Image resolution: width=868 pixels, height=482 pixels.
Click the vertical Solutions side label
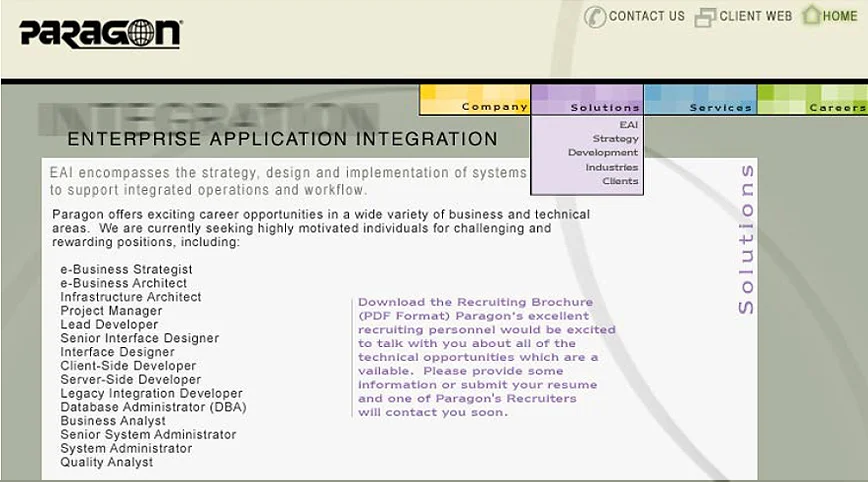click(746, 239)
